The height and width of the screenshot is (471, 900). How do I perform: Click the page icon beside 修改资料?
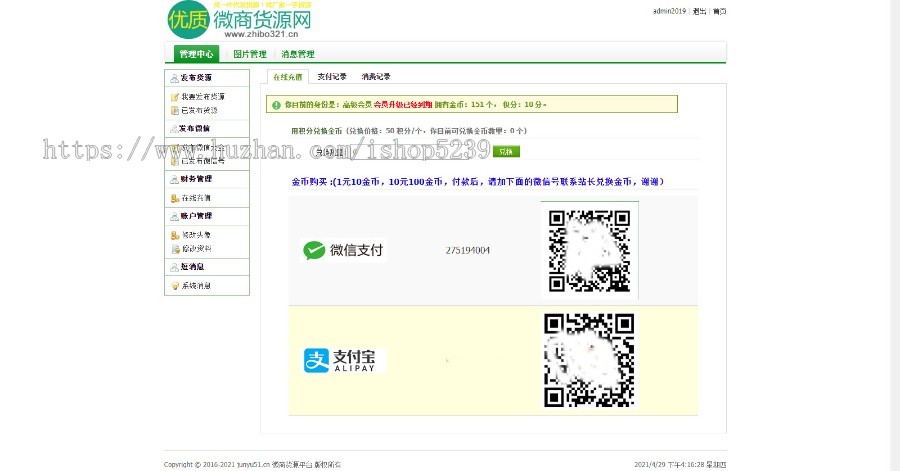click(x=176, y=249)
